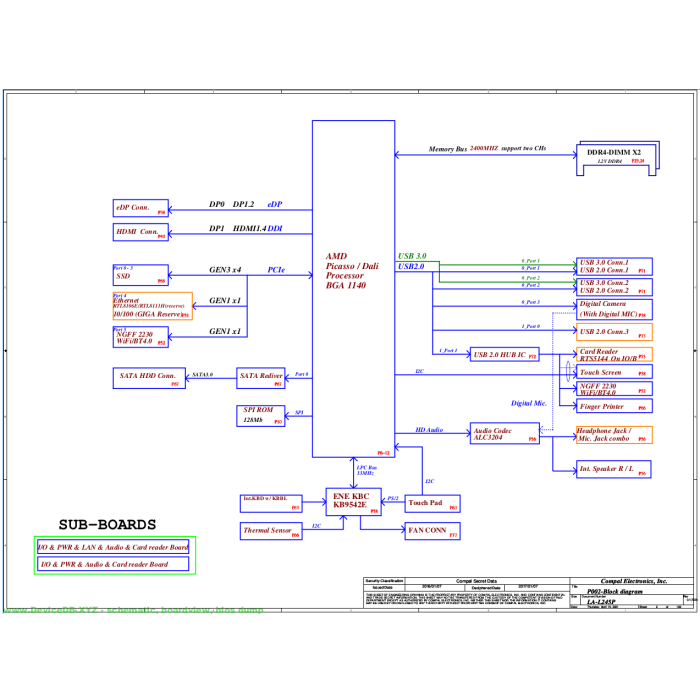Image resolution: width=700 pixels, height=700 pixels.
Task: Click the Compal Secret Data field
Action: pyautogui.click(x=476, y=581)
